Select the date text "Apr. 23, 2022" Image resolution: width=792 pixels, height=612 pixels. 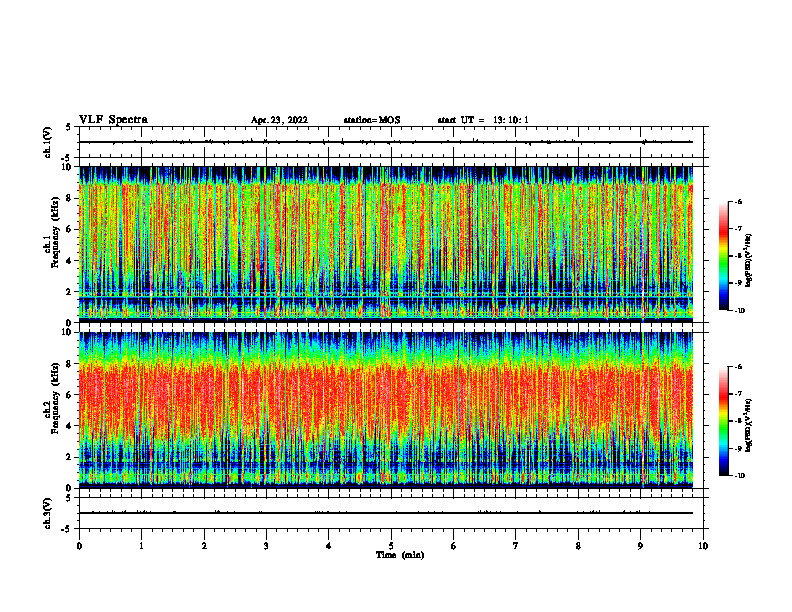tap(279, 120)
